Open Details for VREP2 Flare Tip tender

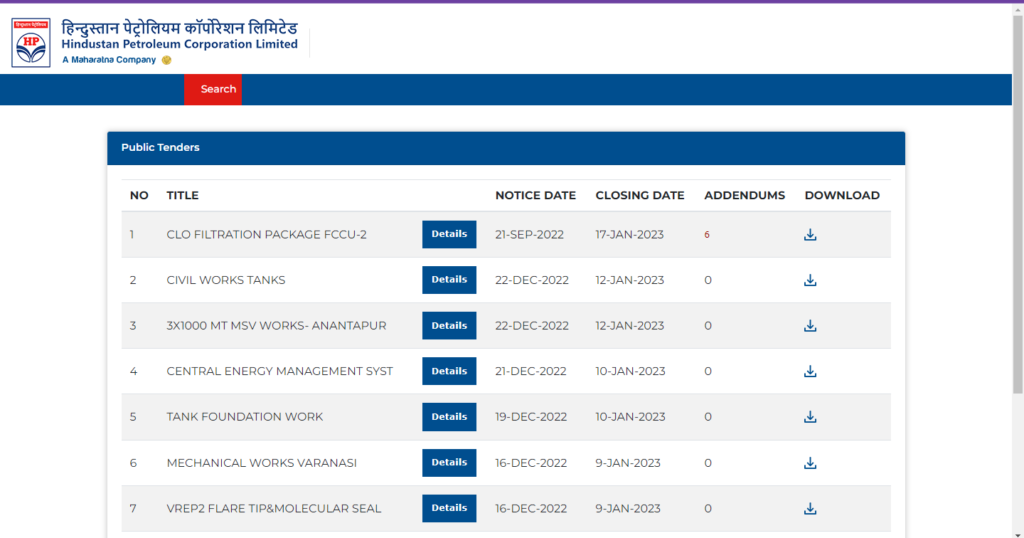click(449, 508)
